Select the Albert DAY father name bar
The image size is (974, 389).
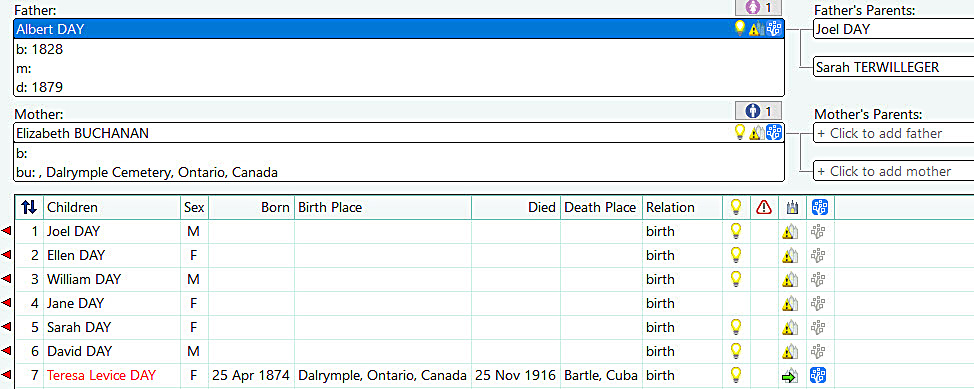click(399, 29)
